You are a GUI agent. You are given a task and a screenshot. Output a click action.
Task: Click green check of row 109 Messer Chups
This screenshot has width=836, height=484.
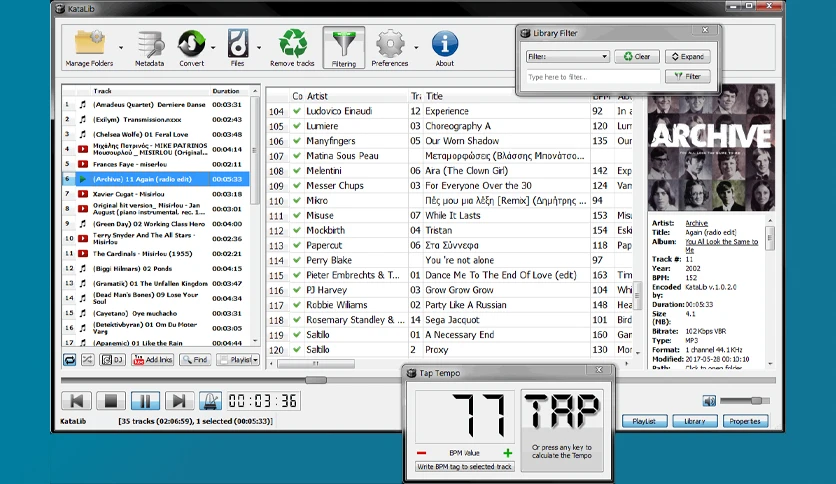click(297, 185)
